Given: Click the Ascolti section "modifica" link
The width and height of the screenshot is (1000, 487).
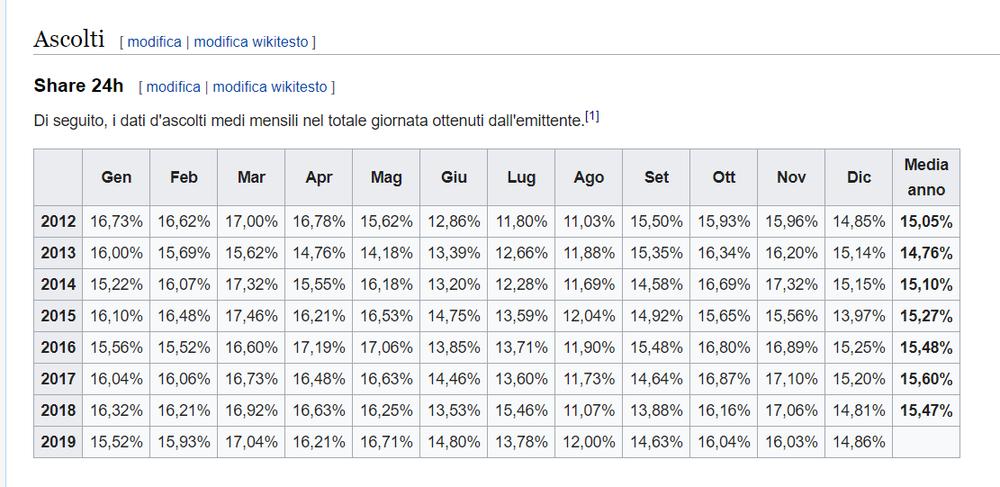Looking at the screenshot, I should point(154,42).
